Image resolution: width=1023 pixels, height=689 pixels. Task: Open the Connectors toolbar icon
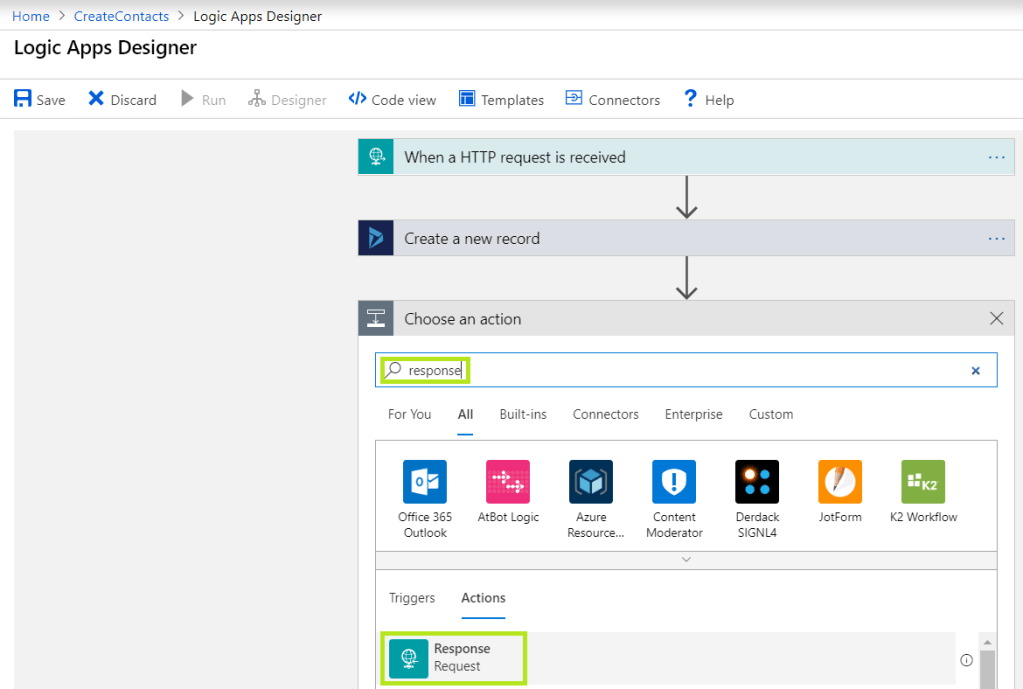pos(612,99)
